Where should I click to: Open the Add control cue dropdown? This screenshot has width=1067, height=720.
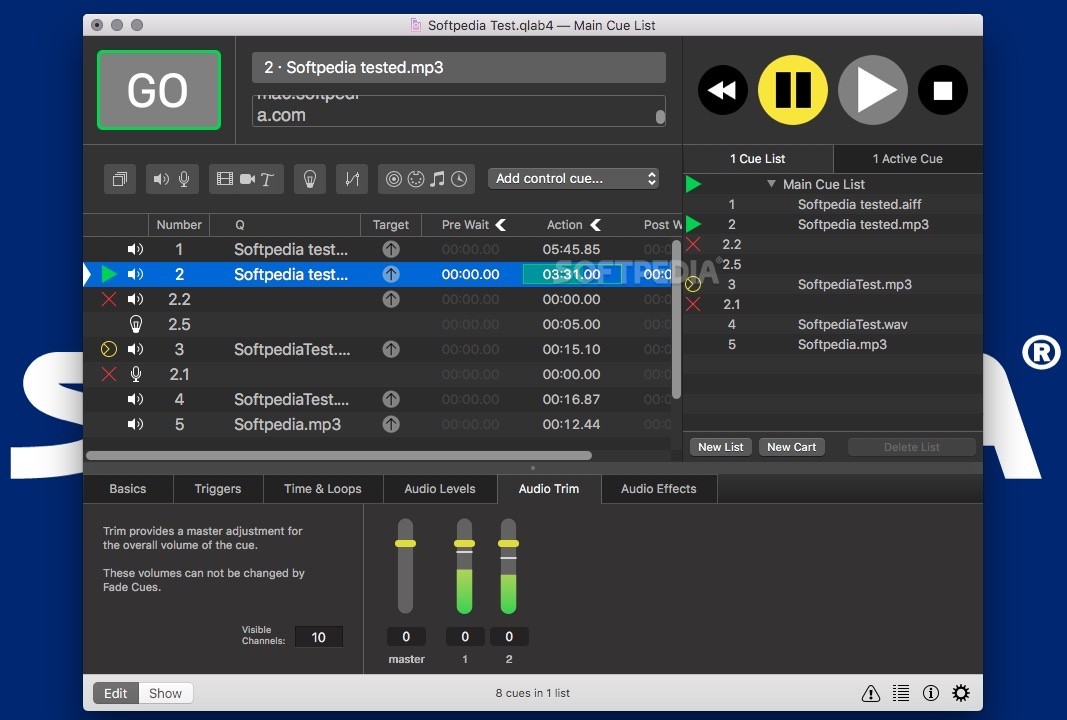[574, 179]
